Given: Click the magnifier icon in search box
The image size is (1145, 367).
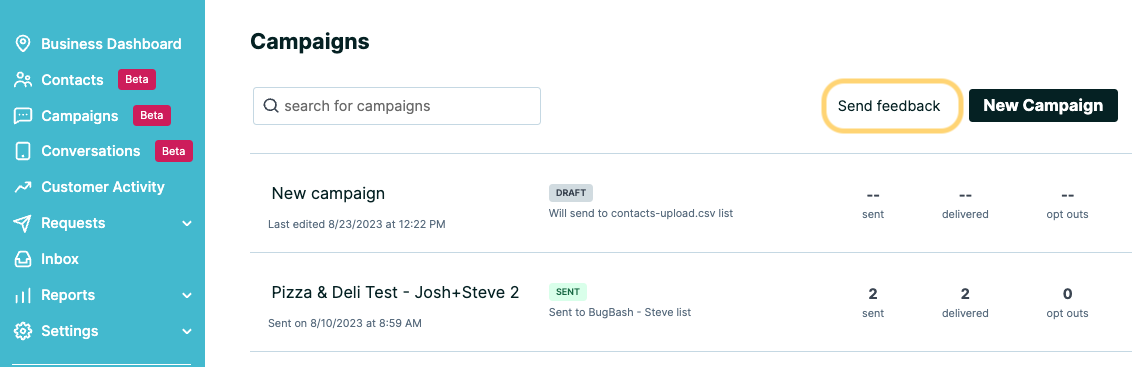Looking at the screenshot, I should tap(270, 106).
